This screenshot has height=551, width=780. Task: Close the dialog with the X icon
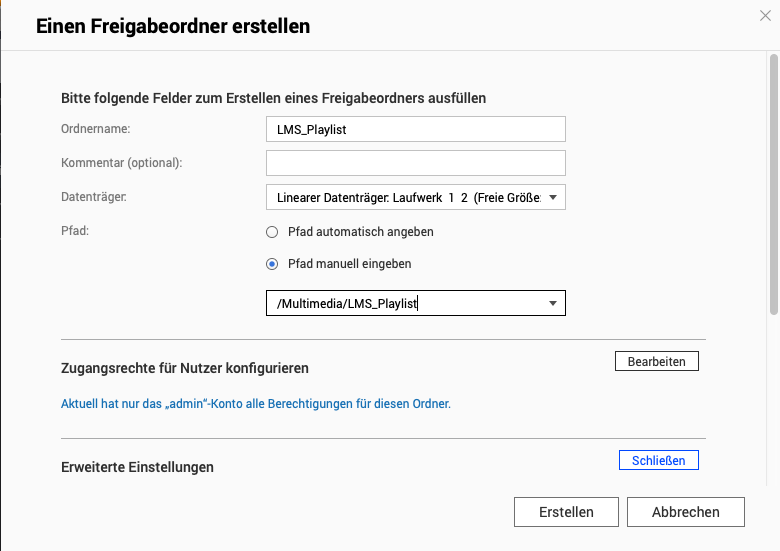point(766,14)
